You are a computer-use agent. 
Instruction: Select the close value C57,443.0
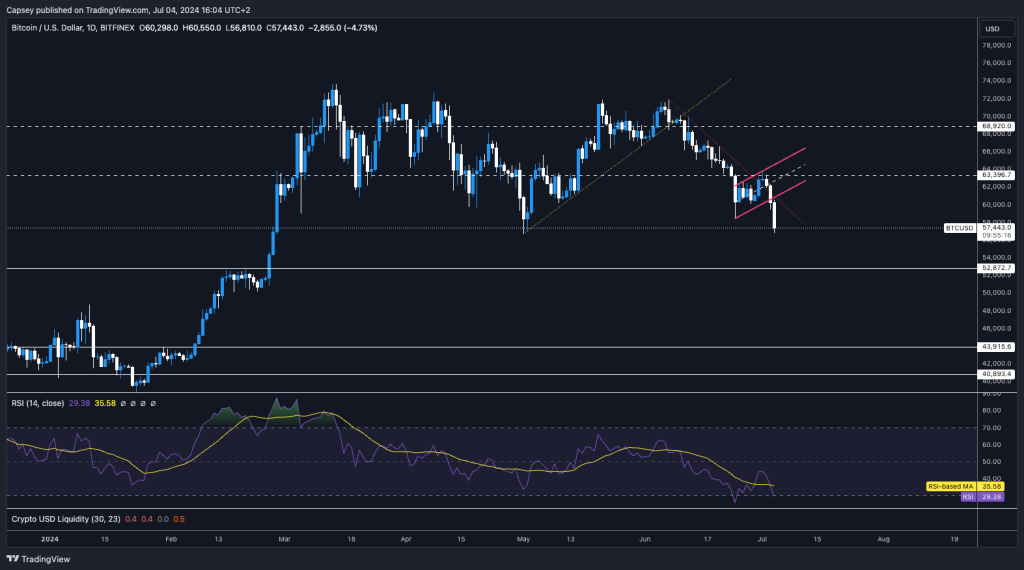pos(285,28)
